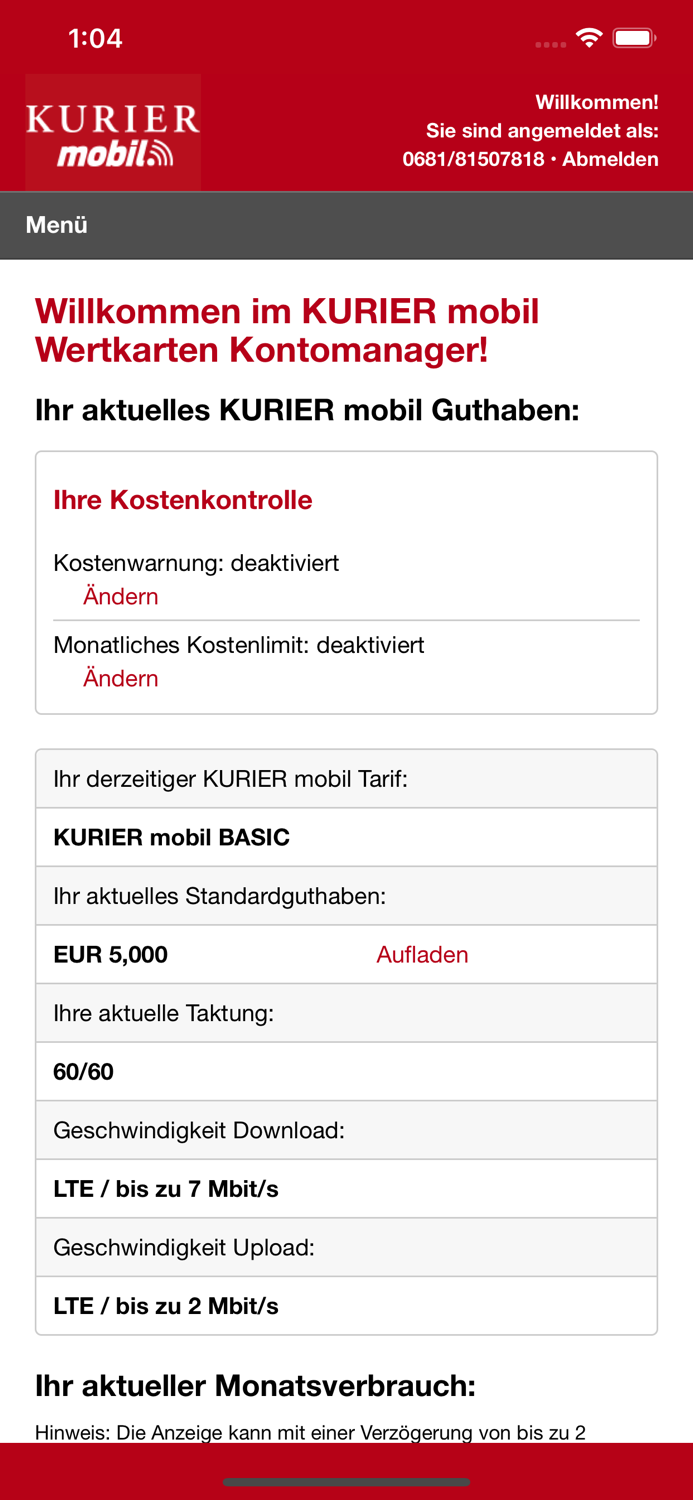
Task: Click the battery indicator
Action: click(x=634, y=36)
